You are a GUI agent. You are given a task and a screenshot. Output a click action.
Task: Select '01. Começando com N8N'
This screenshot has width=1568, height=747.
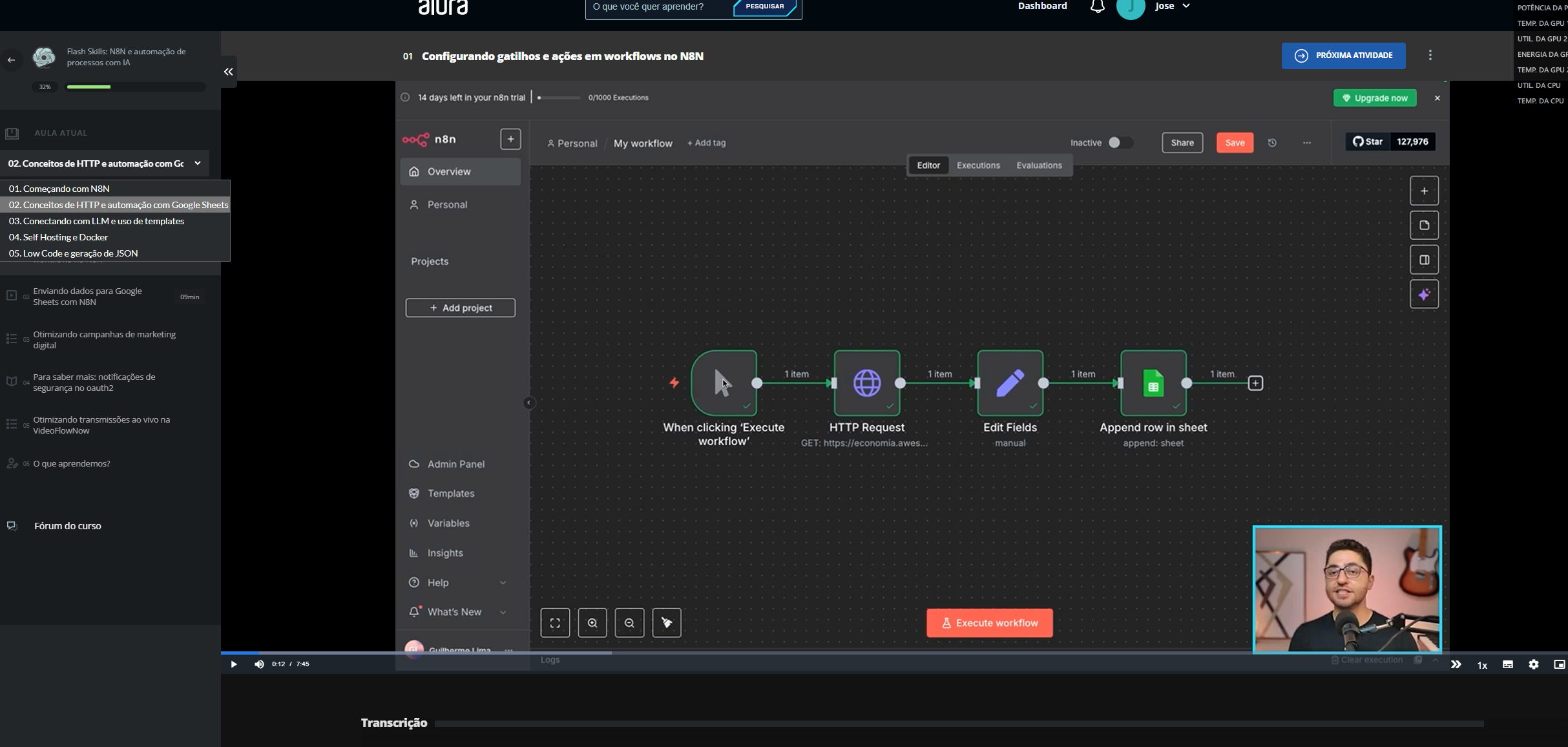(x=115, y=189)
